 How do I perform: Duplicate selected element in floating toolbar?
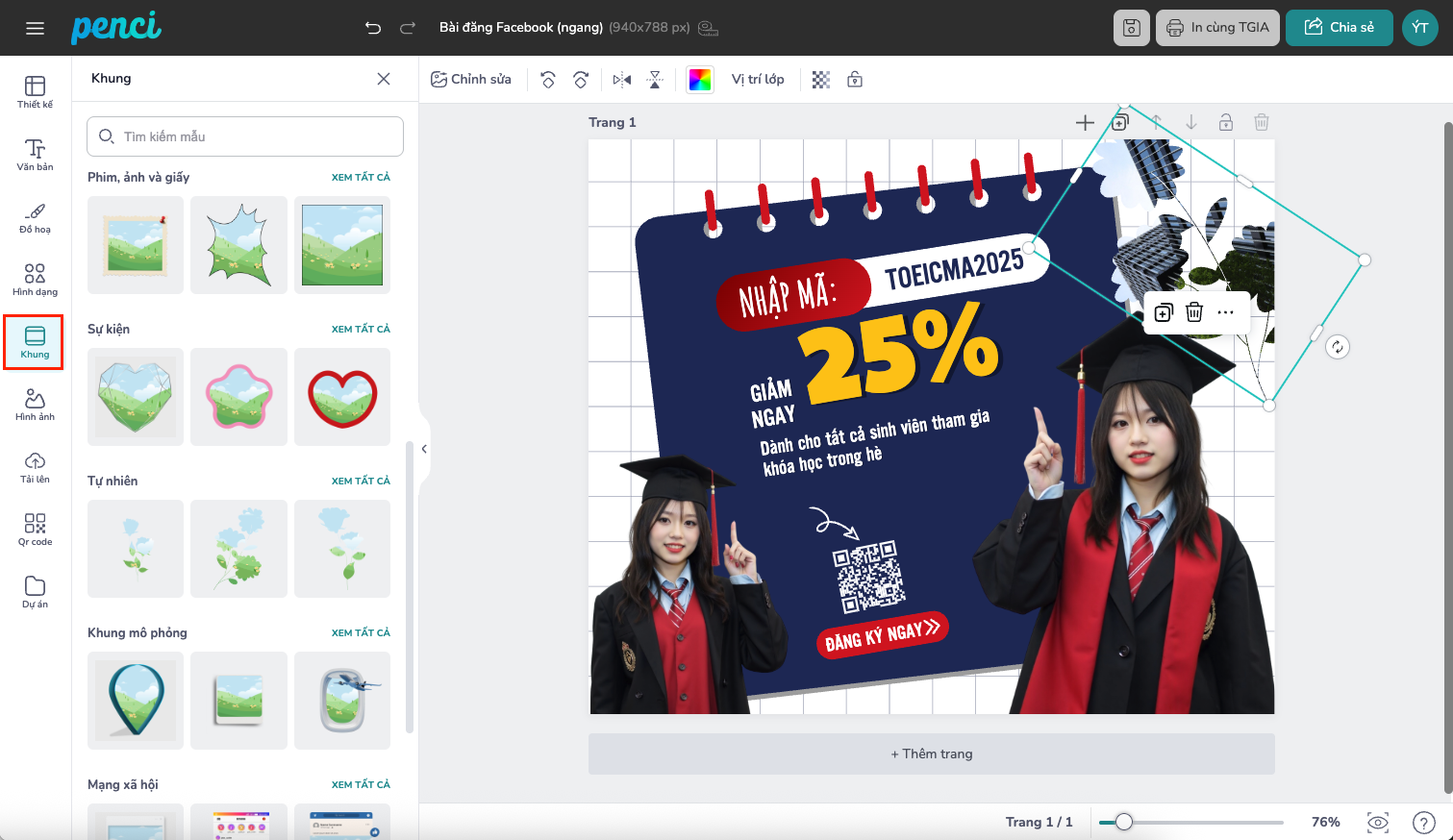point(1163,312)
